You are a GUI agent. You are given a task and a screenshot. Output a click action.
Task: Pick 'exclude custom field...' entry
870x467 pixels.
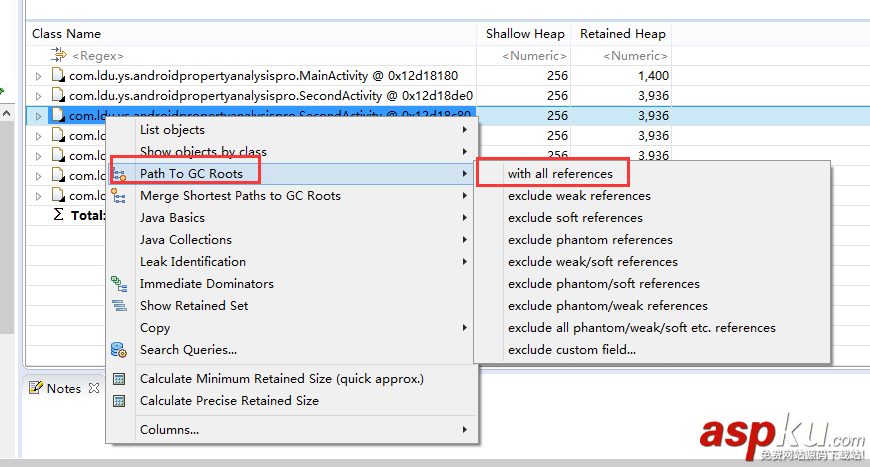point(571,350)
